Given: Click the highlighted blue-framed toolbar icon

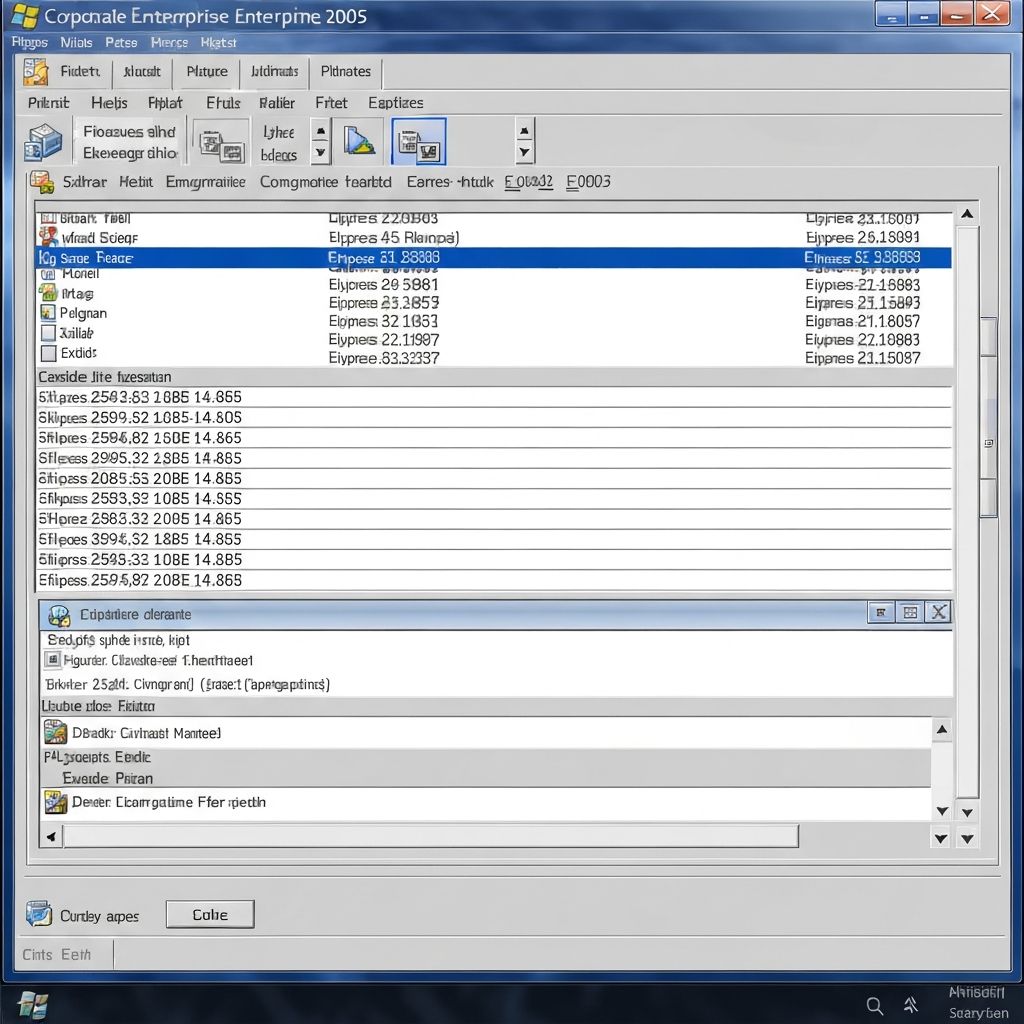Looking at the screenshot, I should [419, 142].
